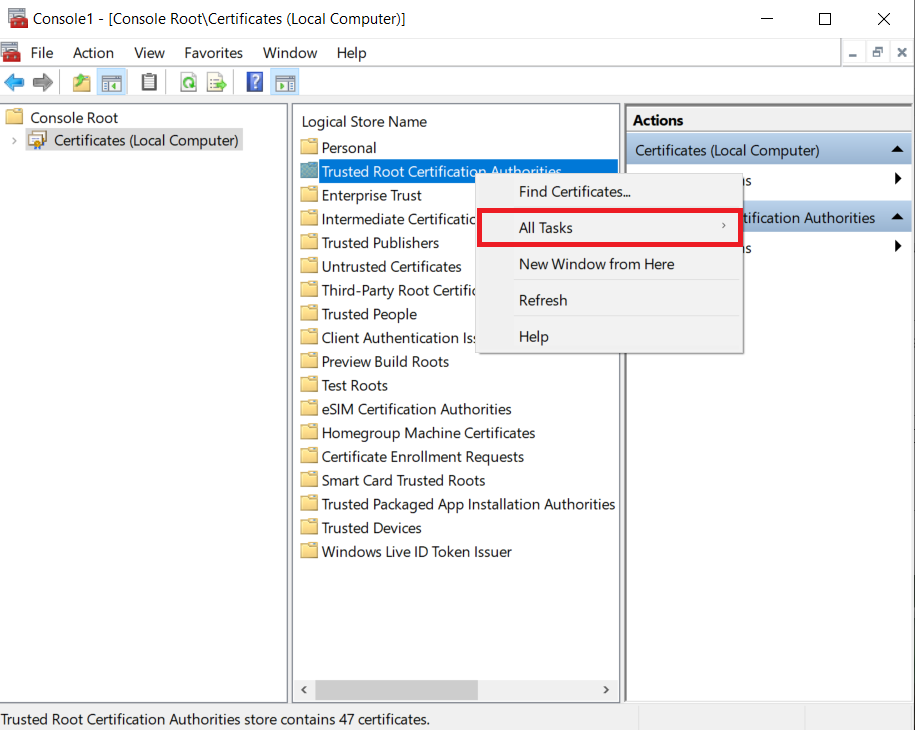The height and width of the screenshot is (730, 915).
Task: Open first More Actions submenu arrow
Action: coord(898,179)
